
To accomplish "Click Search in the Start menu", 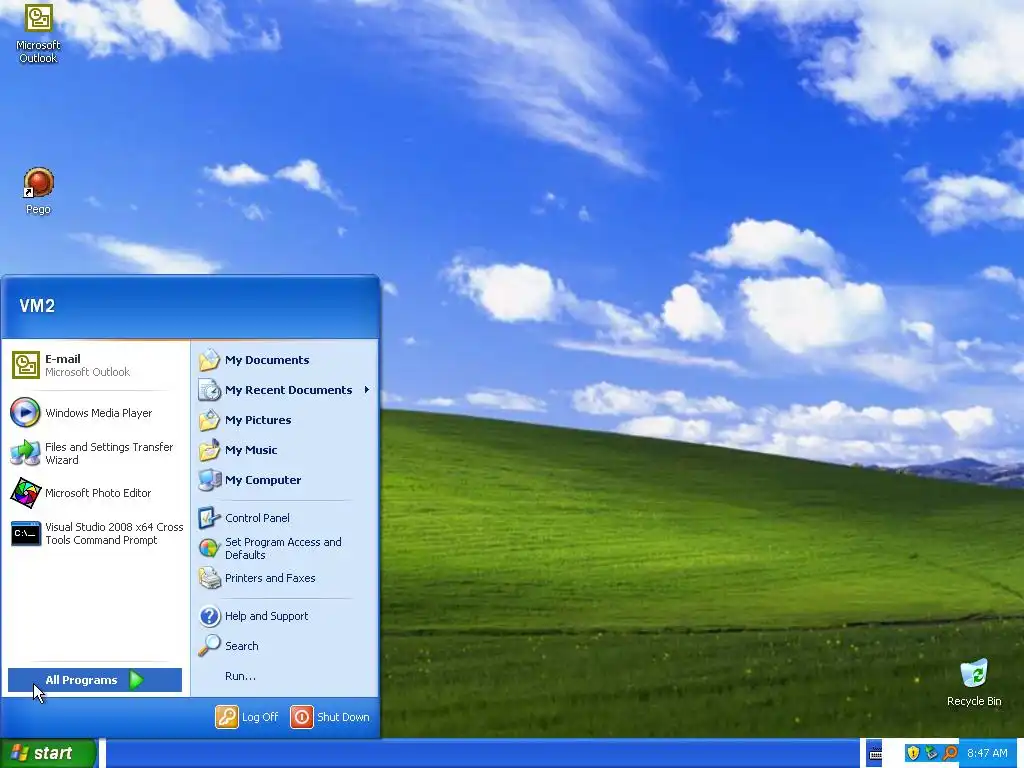I will click(285, 646).
